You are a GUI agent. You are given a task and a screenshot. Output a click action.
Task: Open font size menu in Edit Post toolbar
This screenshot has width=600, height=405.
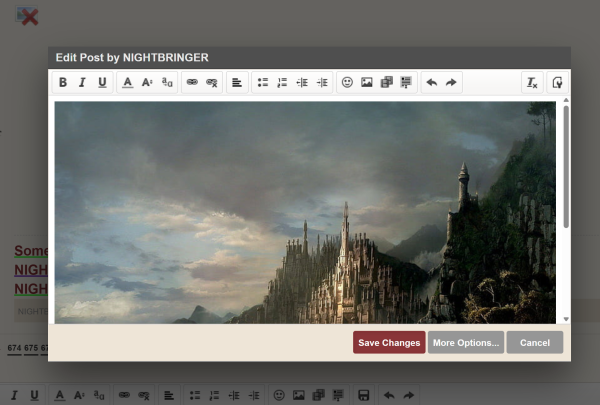(x=147, y=82)
